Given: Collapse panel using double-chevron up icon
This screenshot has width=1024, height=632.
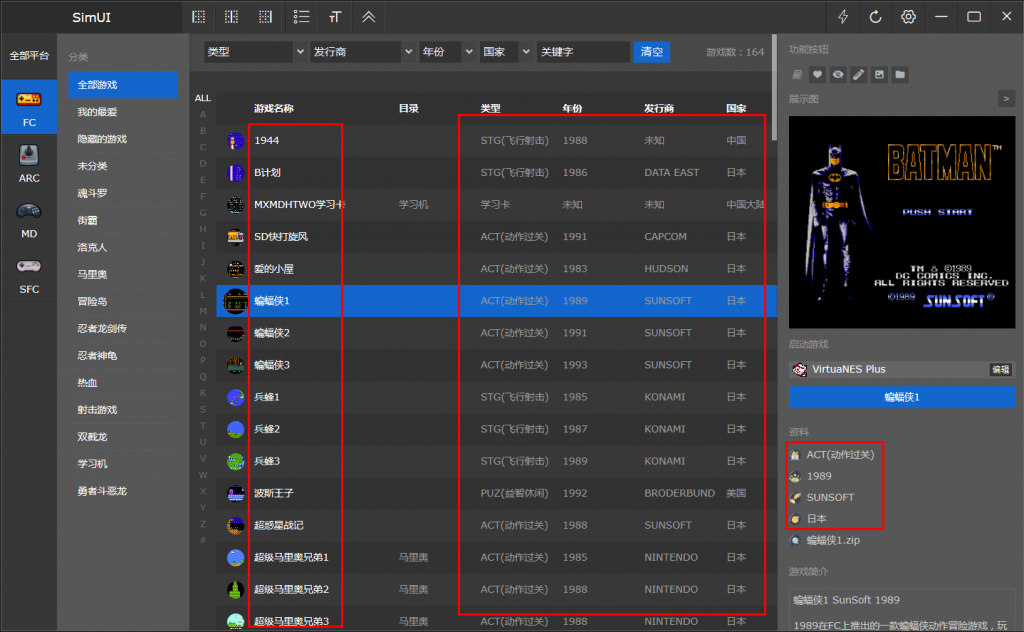Looking at the screenshot, I should coord(369,16).
